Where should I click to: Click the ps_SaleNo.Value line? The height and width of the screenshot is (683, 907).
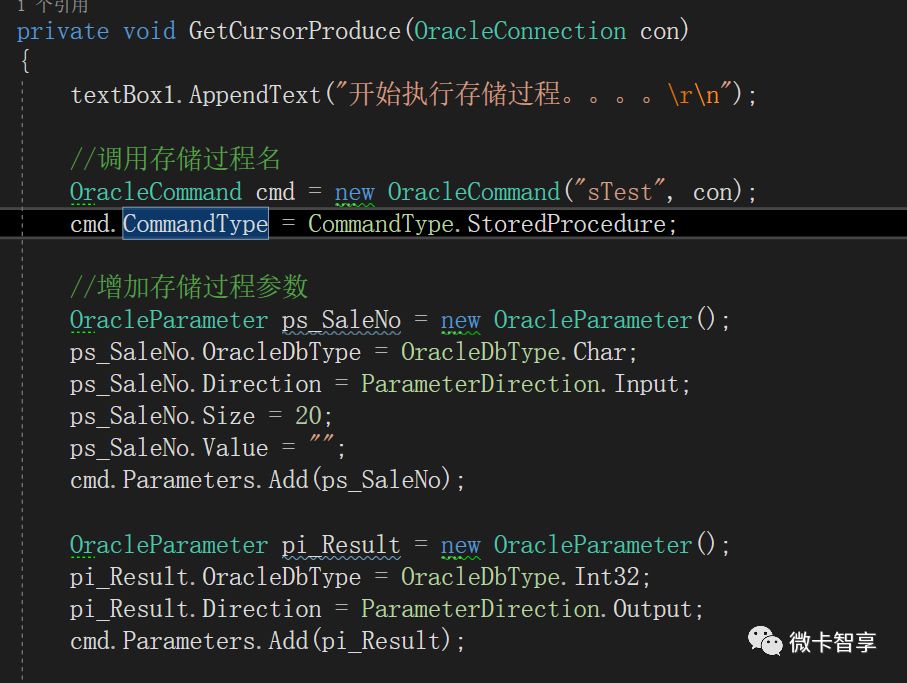[x=208, y=448]
